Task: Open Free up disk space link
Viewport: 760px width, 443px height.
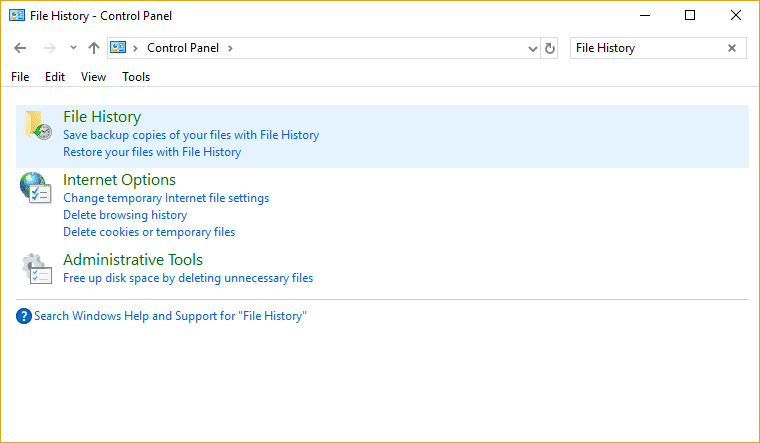Action: coord(188,278)
